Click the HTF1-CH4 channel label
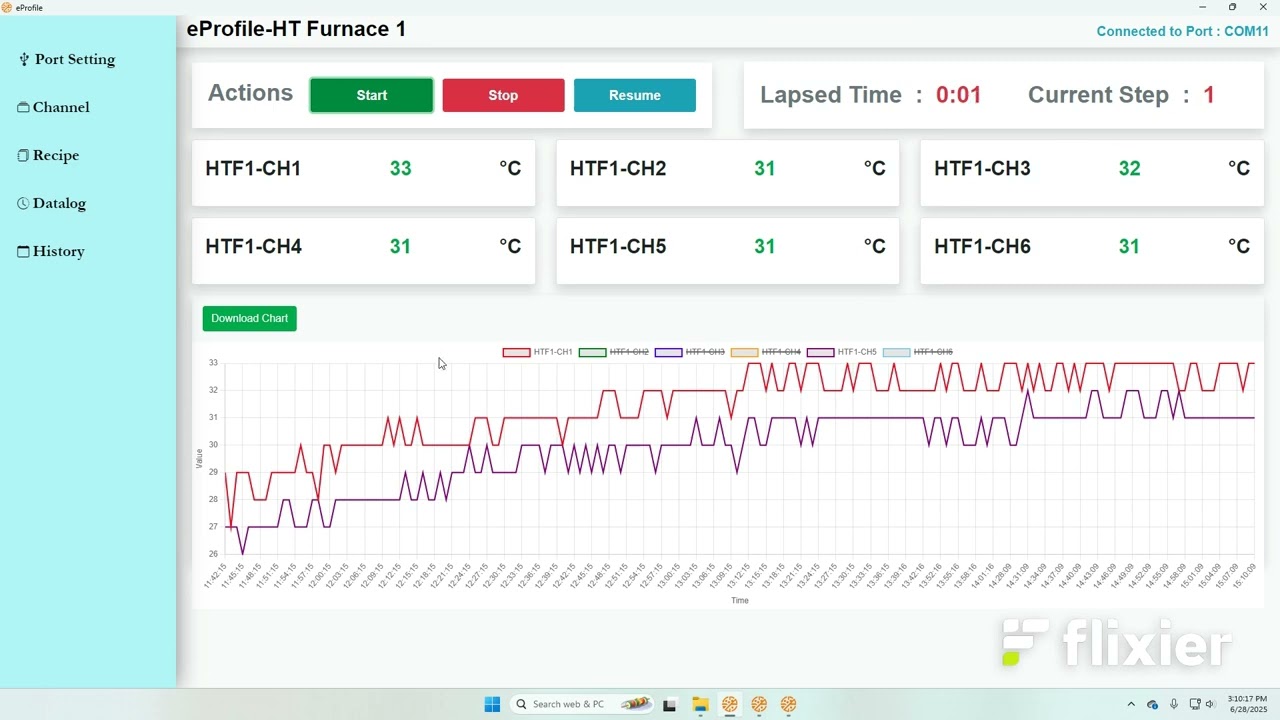The width and height of the screenshot is (1280, 720). [253, 246]
